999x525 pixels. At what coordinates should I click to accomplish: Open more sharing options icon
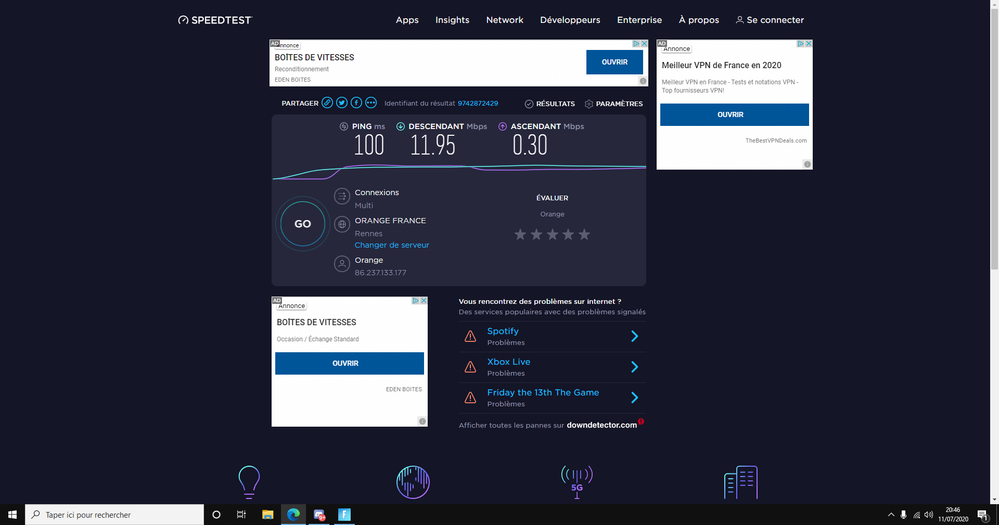point(371,103)
